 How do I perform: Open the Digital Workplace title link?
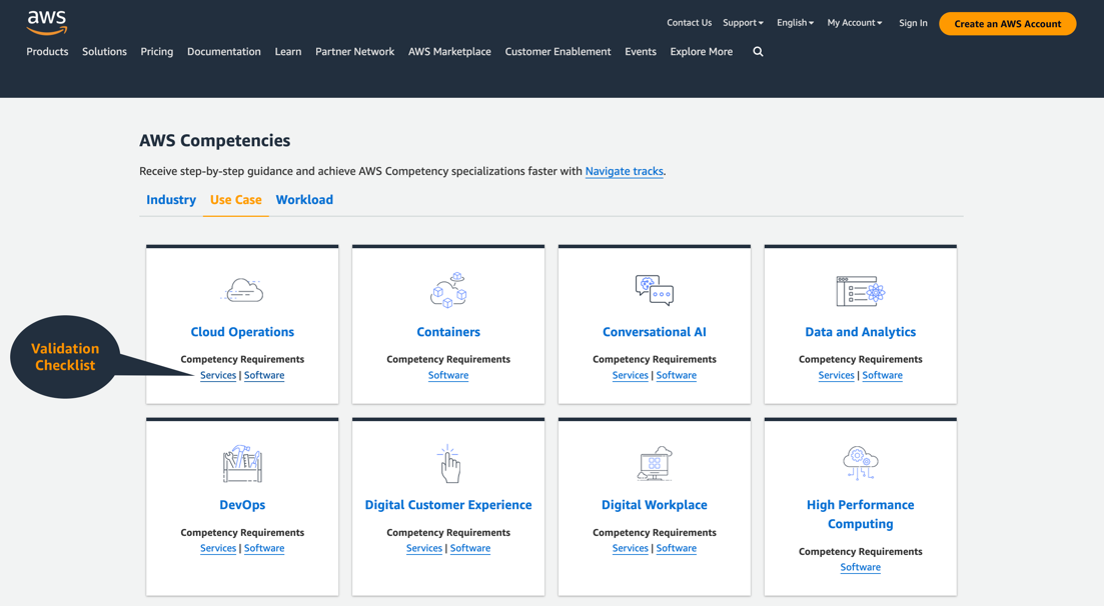point(654,505)
